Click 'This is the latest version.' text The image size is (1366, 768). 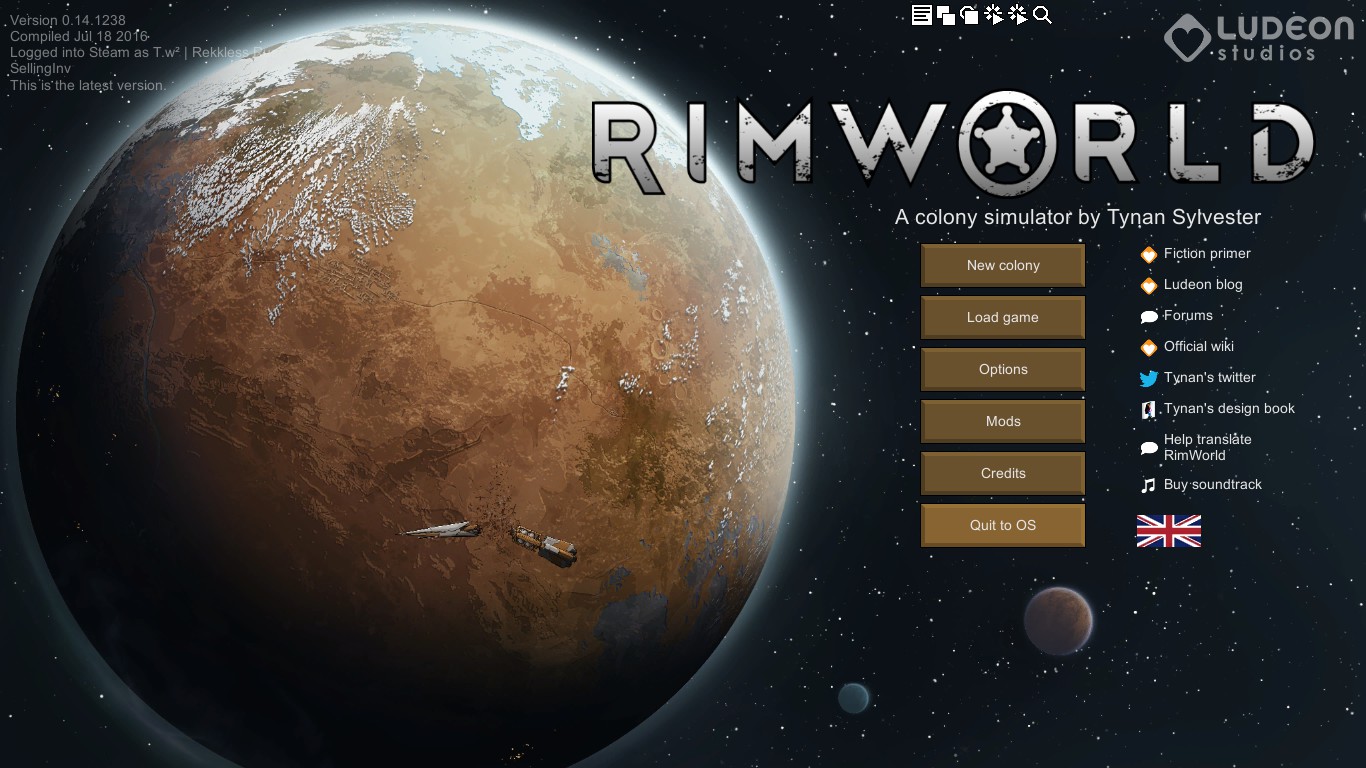pyautogui.click(x=88, y=85)
